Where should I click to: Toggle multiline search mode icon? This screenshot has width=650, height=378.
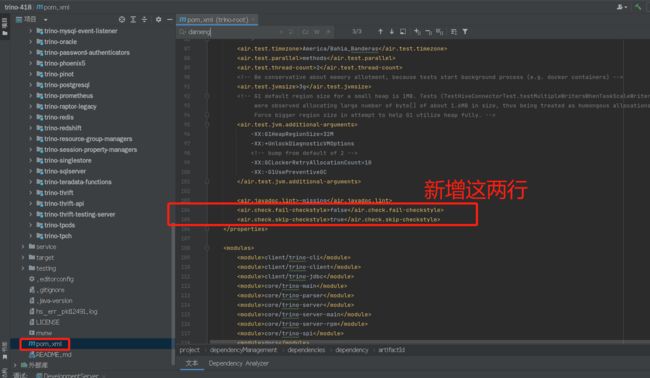tap(454, 32)
